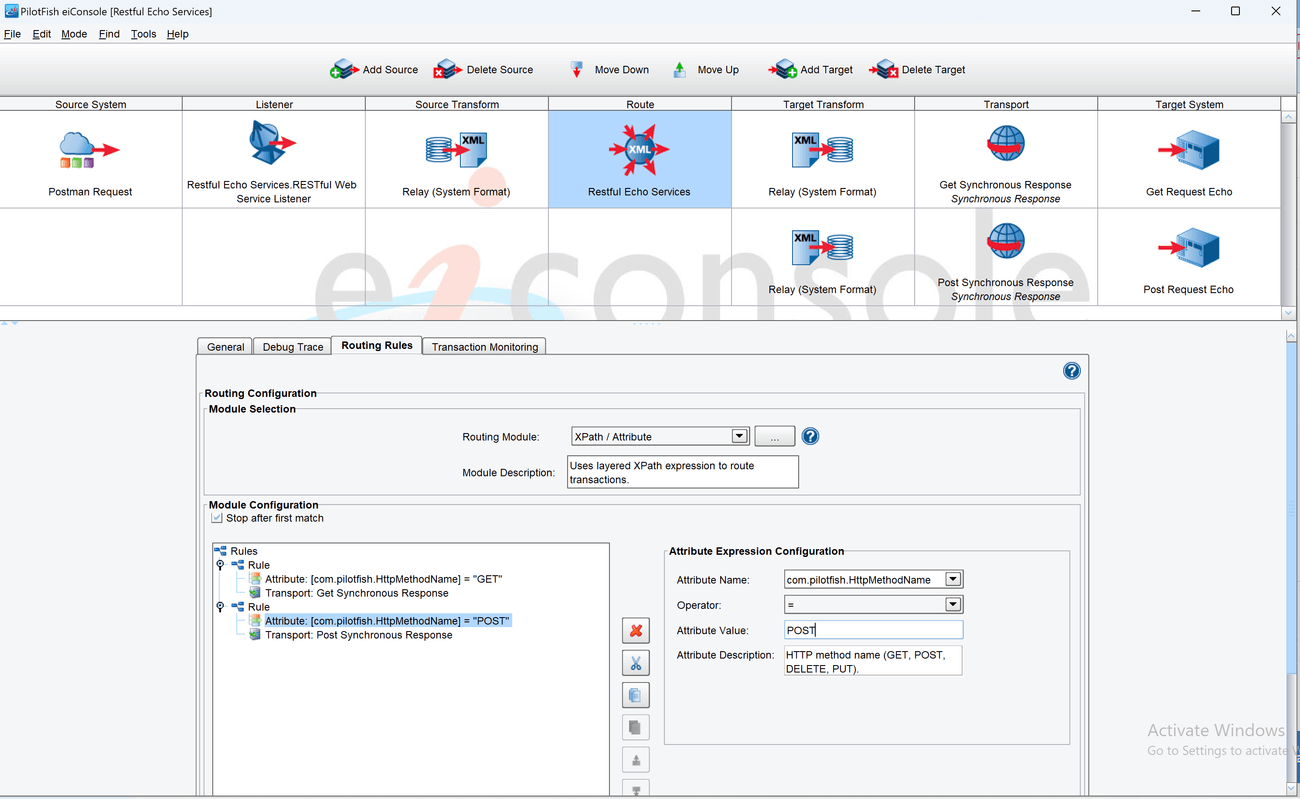Click the stage grid vertical scrollbar down arrow
Screen dimensions: 1300x799
coord(1290,312)
